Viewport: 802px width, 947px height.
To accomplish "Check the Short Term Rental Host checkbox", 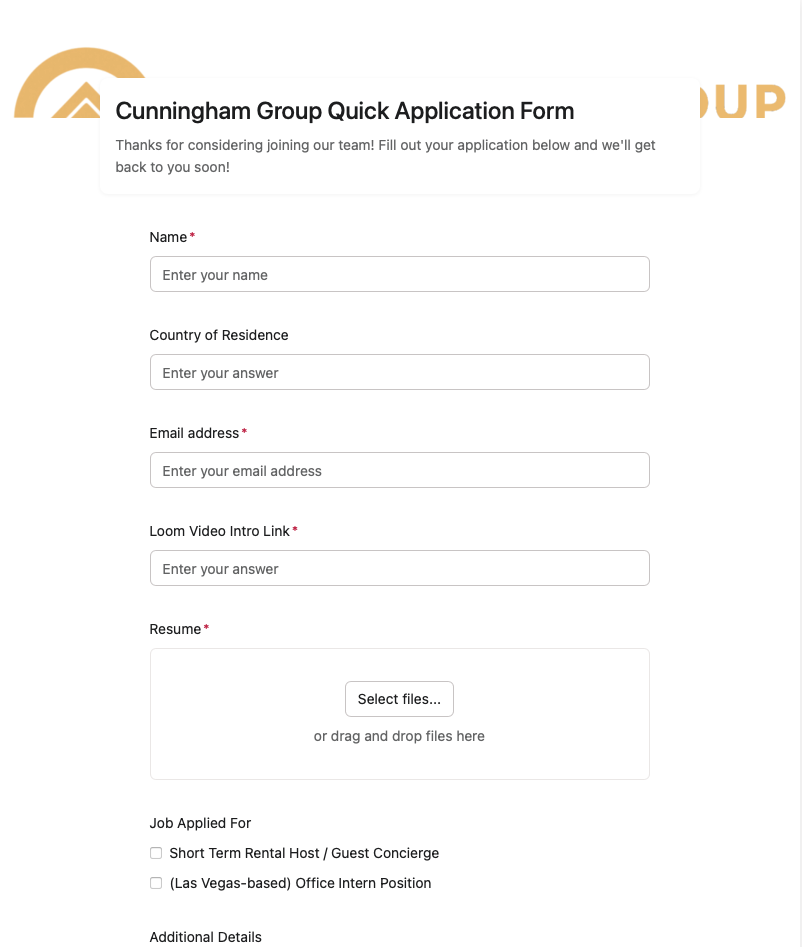I will [156, 853].
